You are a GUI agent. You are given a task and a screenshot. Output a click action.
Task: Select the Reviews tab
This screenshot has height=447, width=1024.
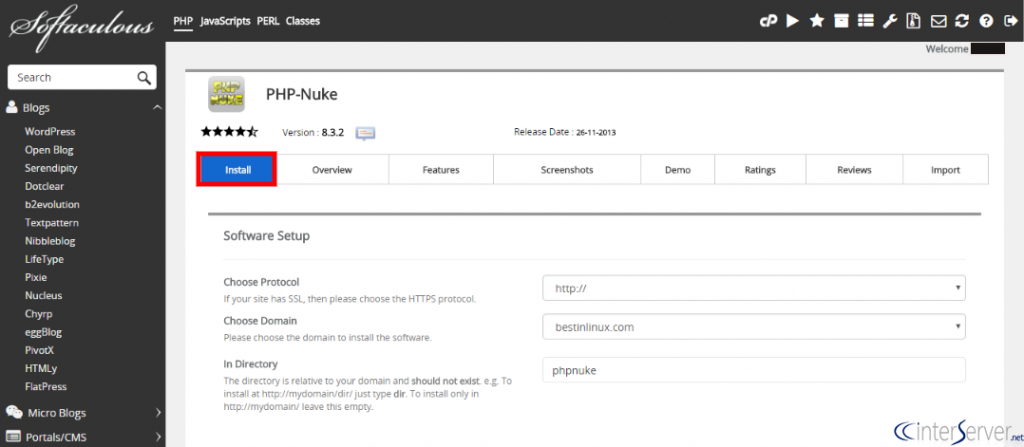pyautogui.click(x=854, y=170)
